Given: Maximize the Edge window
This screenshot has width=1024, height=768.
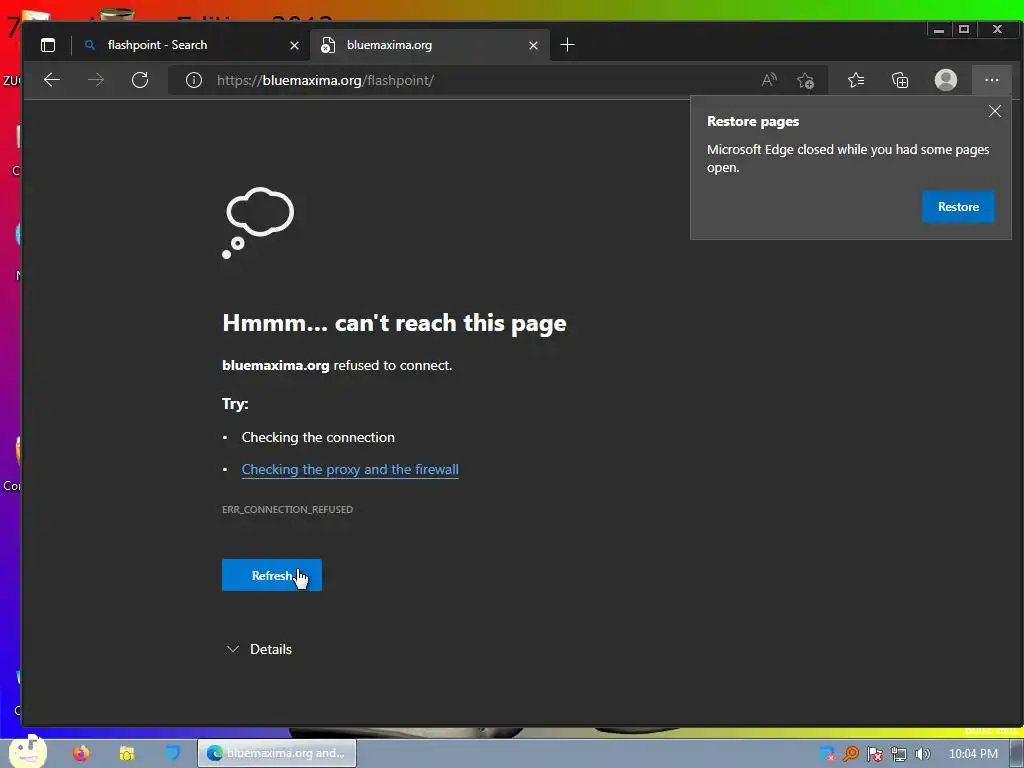Looking at the screenshot, I should tap(964, 29).
